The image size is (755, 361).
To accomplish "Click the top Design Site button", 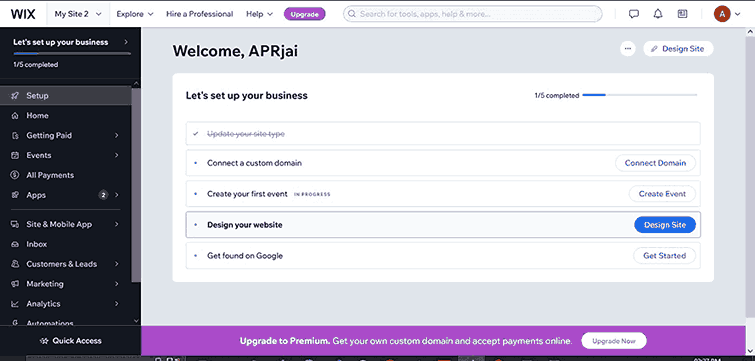I will (x=678, y=49).
